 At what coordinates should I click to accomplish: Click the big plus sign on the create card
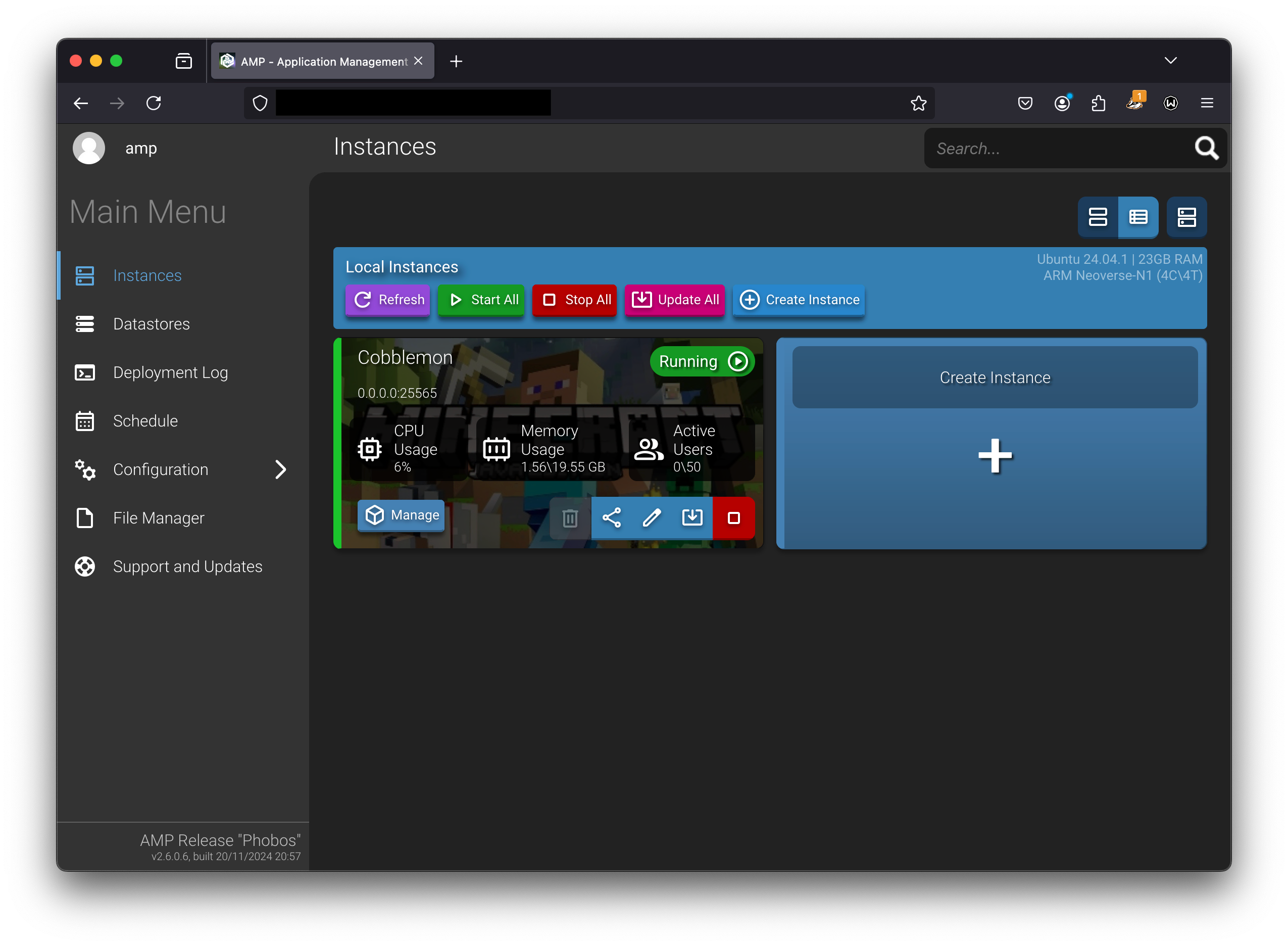point(995,456)
